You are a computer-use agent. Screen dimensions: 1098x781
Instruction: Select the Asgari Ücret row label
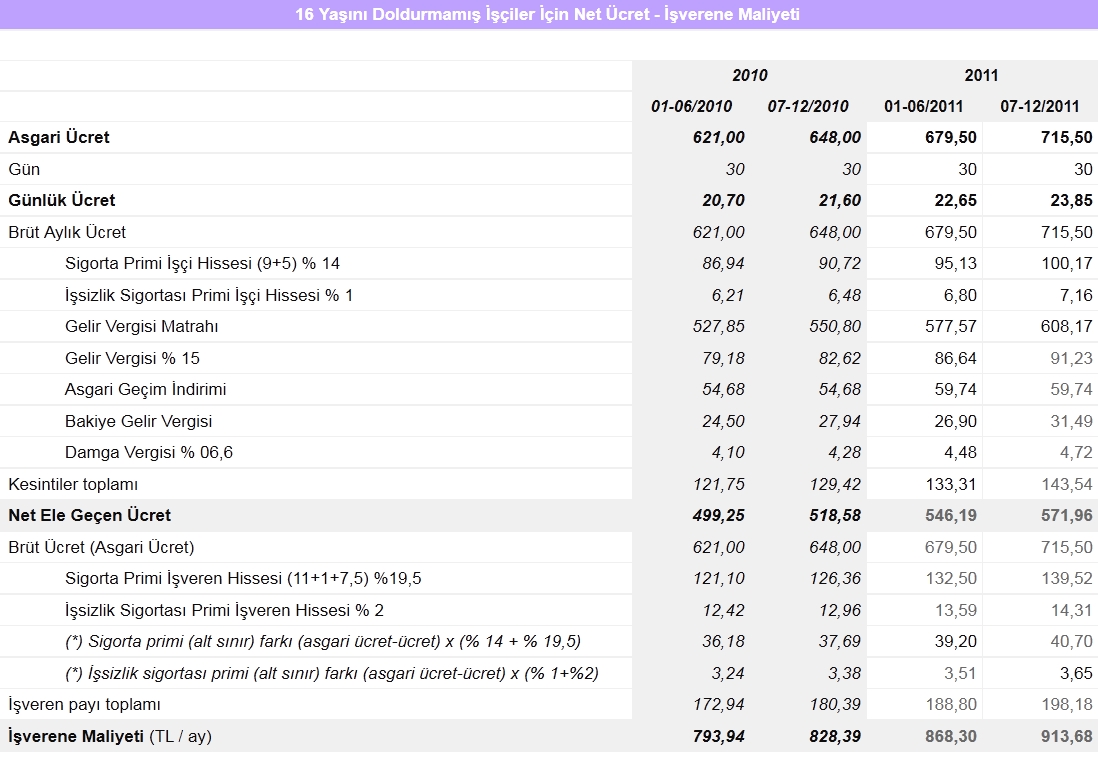[x=59, y=137]
